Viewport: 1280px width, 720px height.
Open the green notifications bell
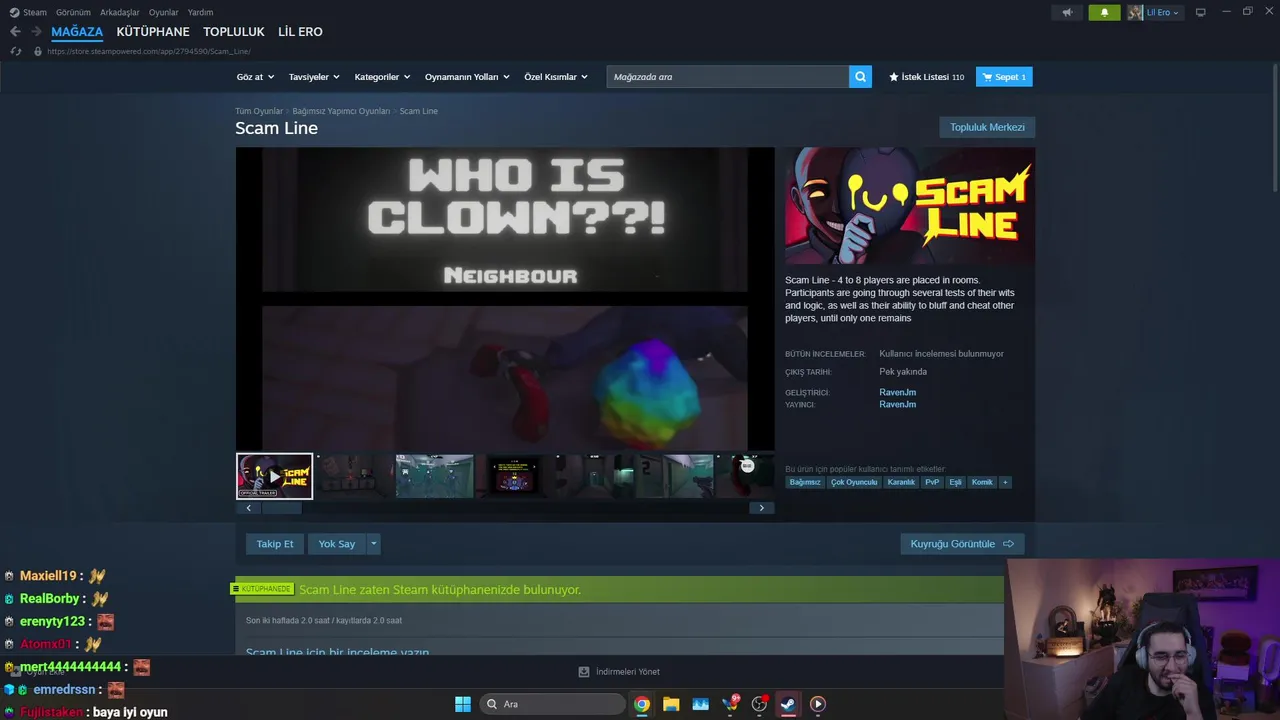[1104, 12]
